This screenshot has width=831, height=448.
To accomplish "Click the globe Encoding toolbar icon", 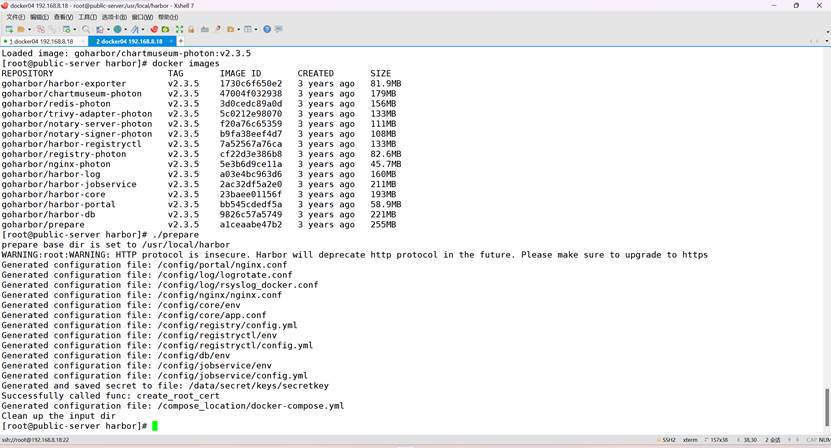I will coord(117,29).
